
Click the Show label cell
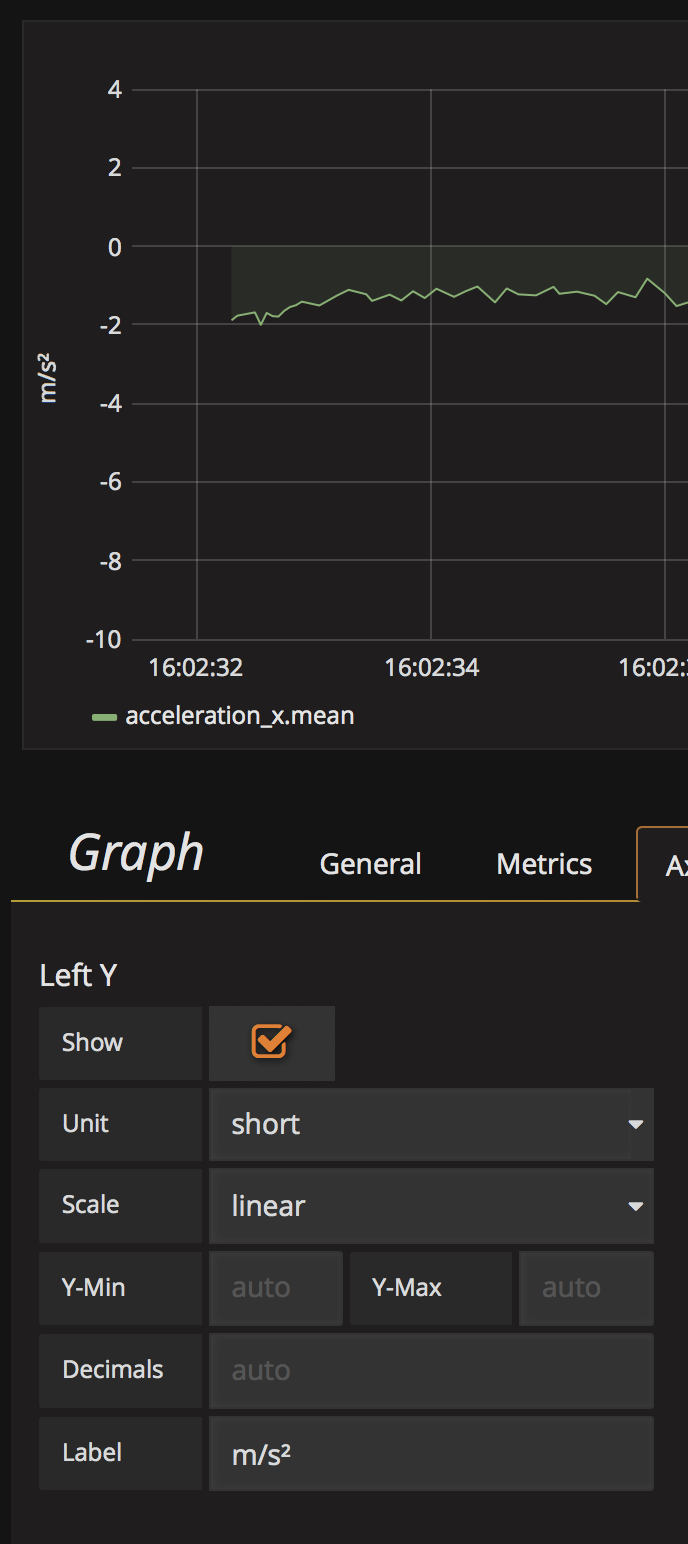(x=120, y=1042)
